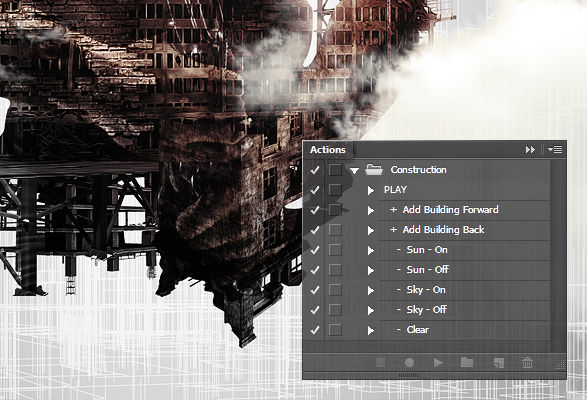Expand the Sky - Off action

point(371,310)
